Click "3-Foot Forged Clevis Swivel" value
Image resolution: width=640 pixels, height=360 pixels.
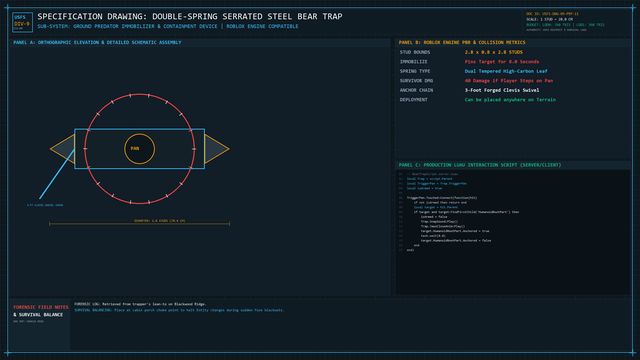(x=502, y=90)
